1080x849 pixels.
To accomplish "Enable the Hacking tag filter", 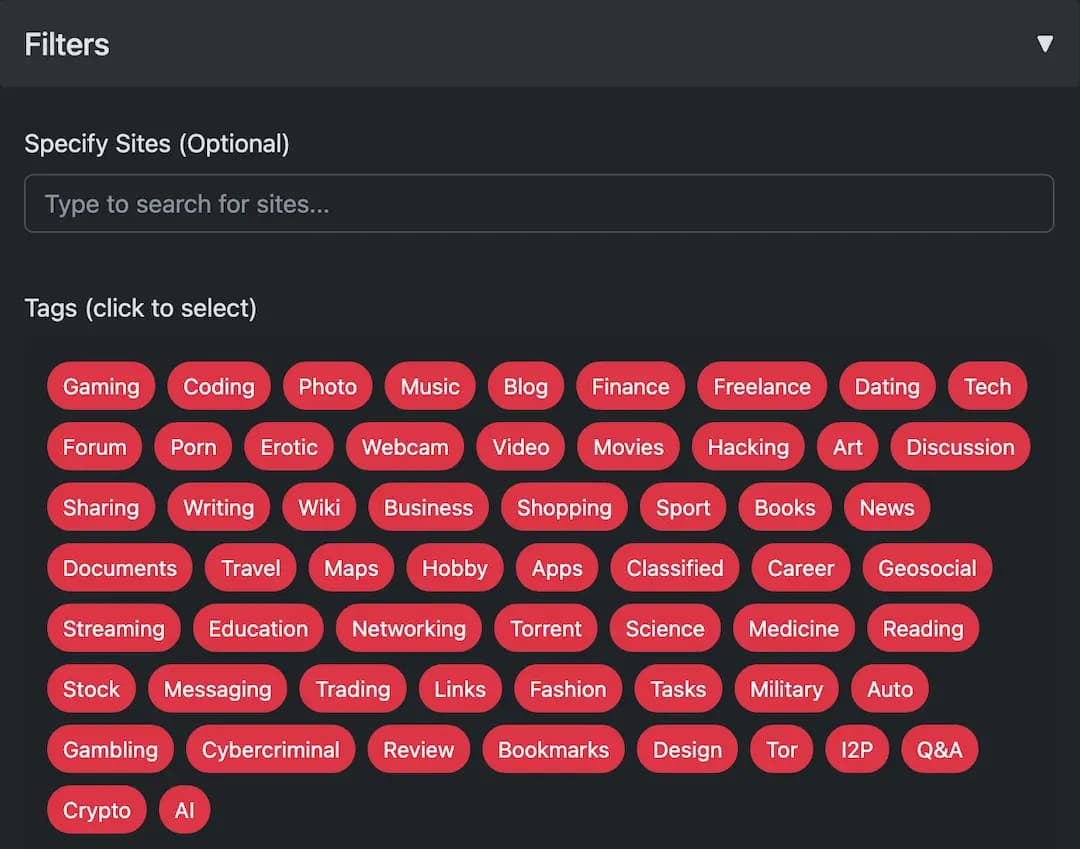I will 748,447.
